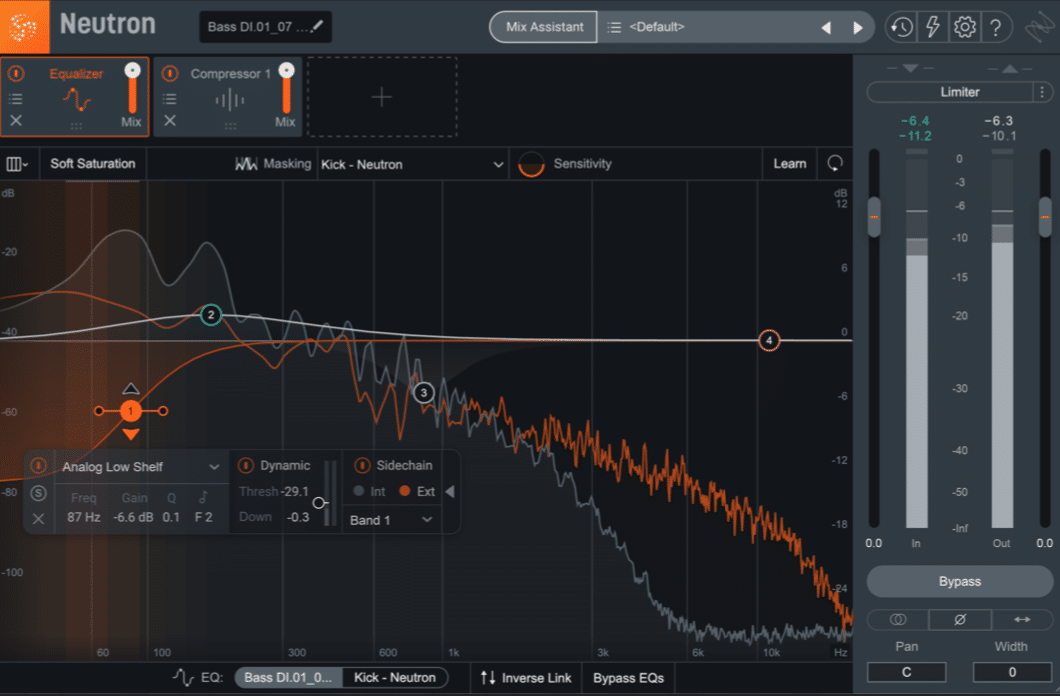
Task: Collapse sidechain panel with left triangle
Action: 450,492
